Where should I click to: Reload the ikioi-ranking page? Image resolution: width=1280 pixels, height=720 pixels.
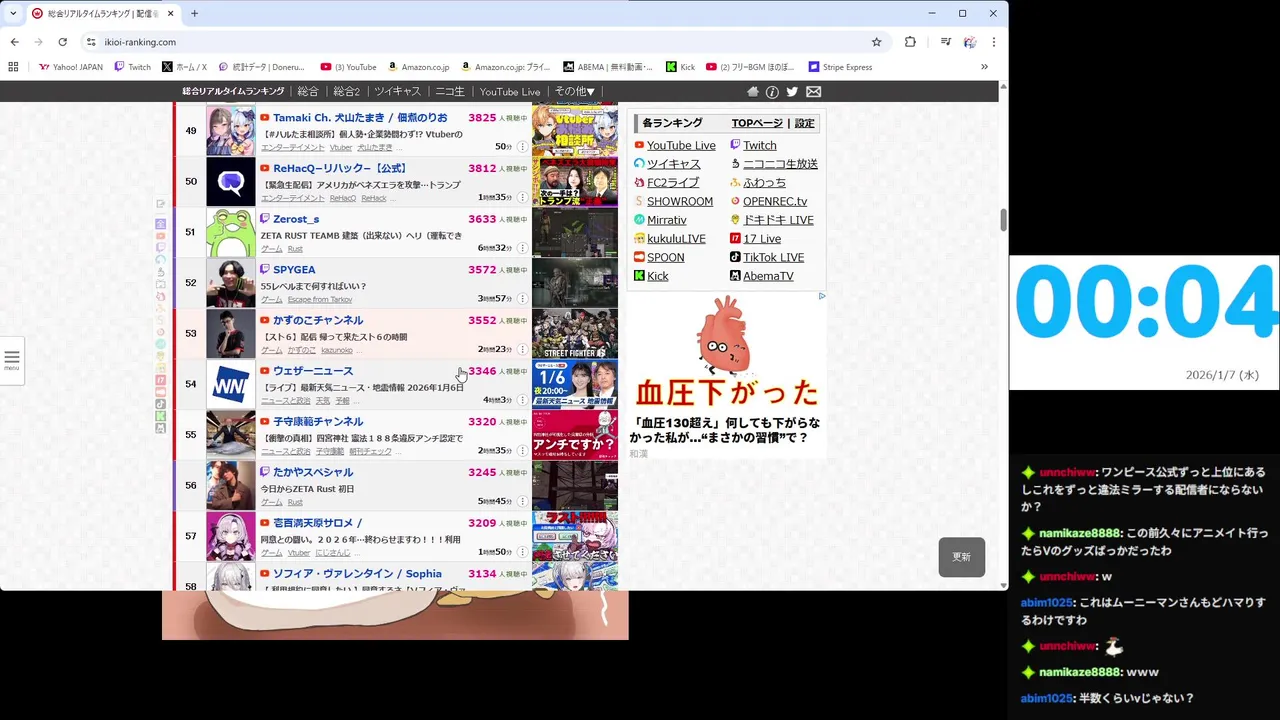[x=62, y=42]
